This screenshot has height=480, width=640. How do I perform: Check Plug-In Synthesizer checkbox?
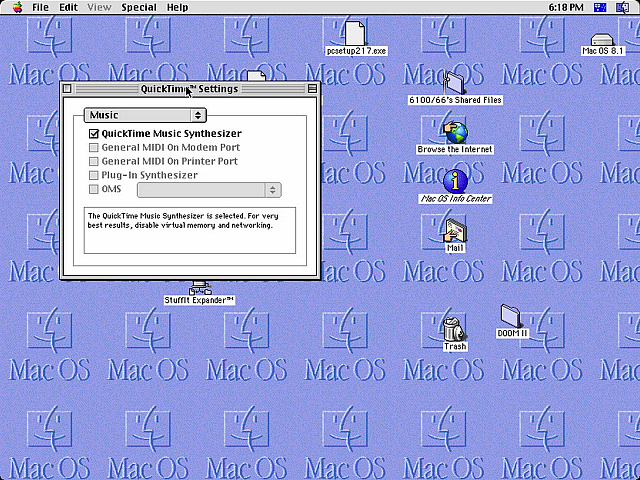(94, 175)
